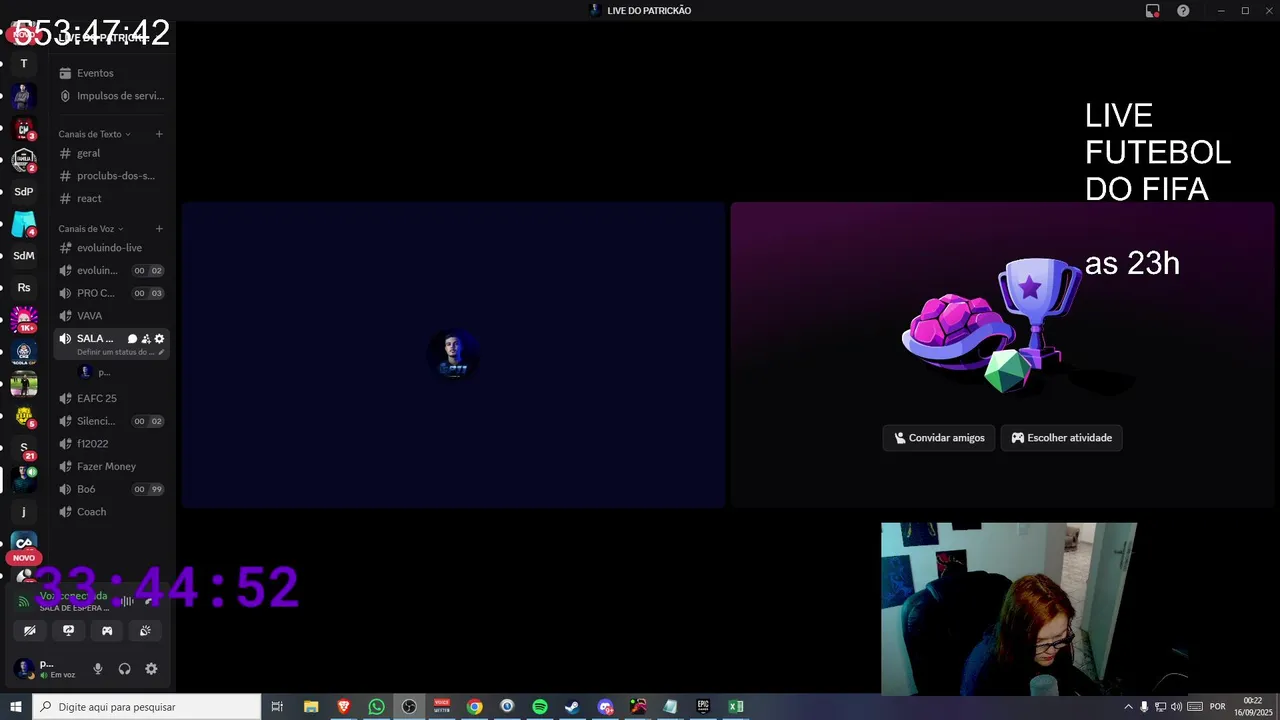Add a channel to Canais de Voz
1280x720 pixels.
159,229
